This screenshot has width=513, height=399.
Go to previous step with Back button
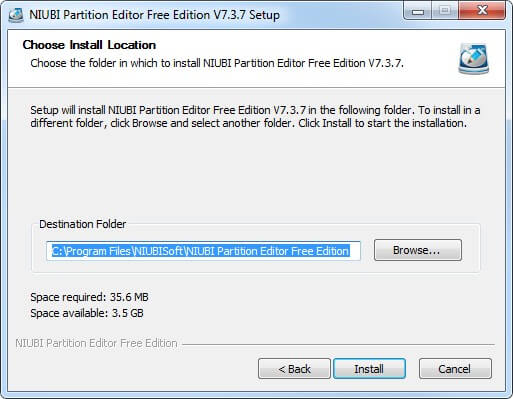(x=294, y=369)
